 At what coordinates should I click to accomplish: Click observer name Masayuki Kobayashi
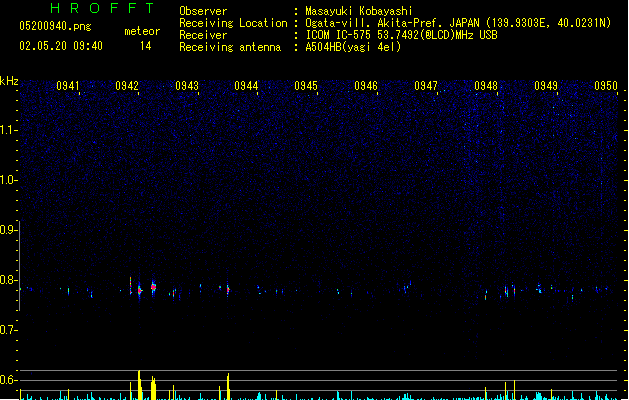[359, 11]
